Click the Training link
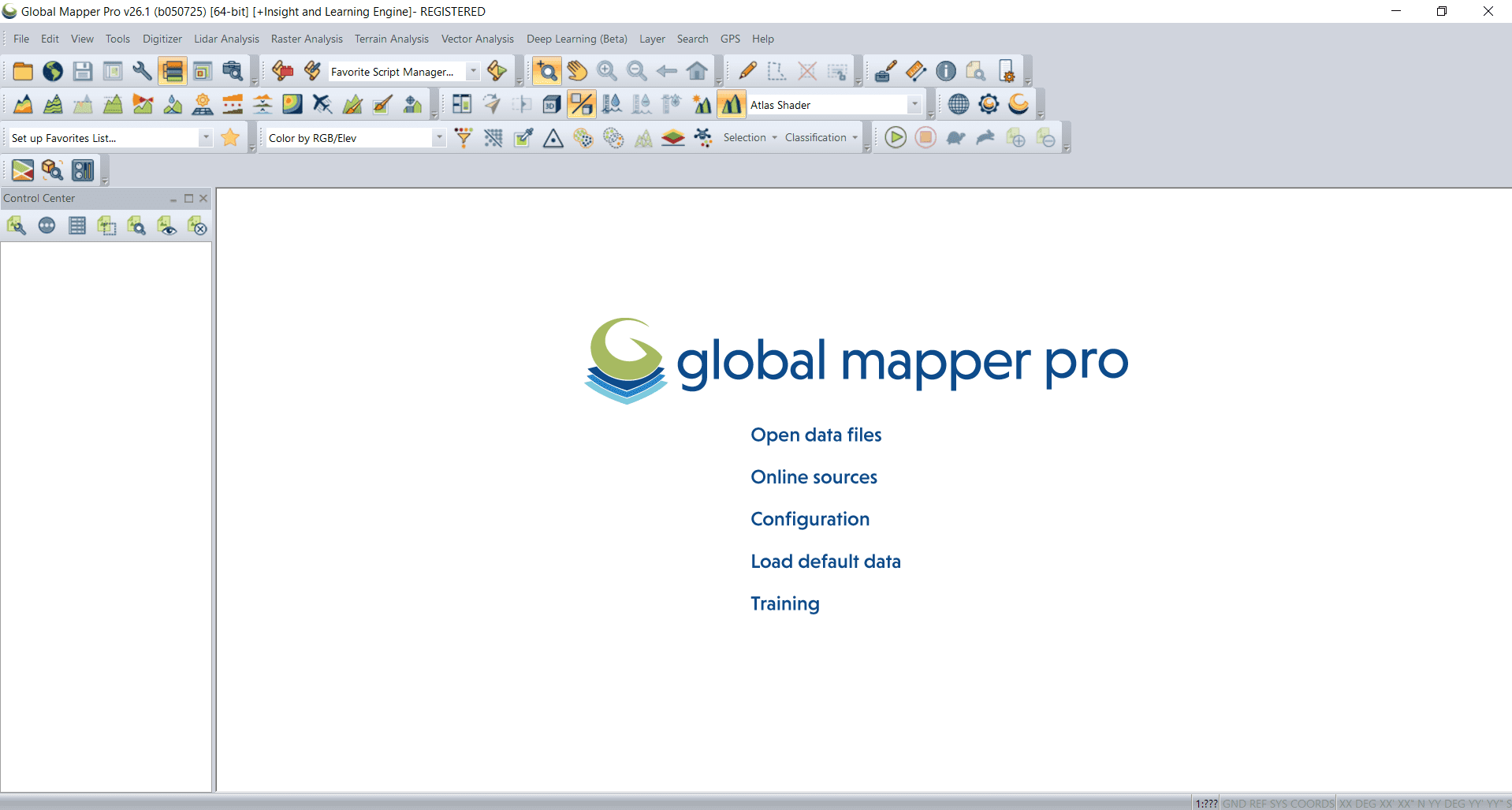Screen dimensions: 1512x810 click(x=785, y=603)
